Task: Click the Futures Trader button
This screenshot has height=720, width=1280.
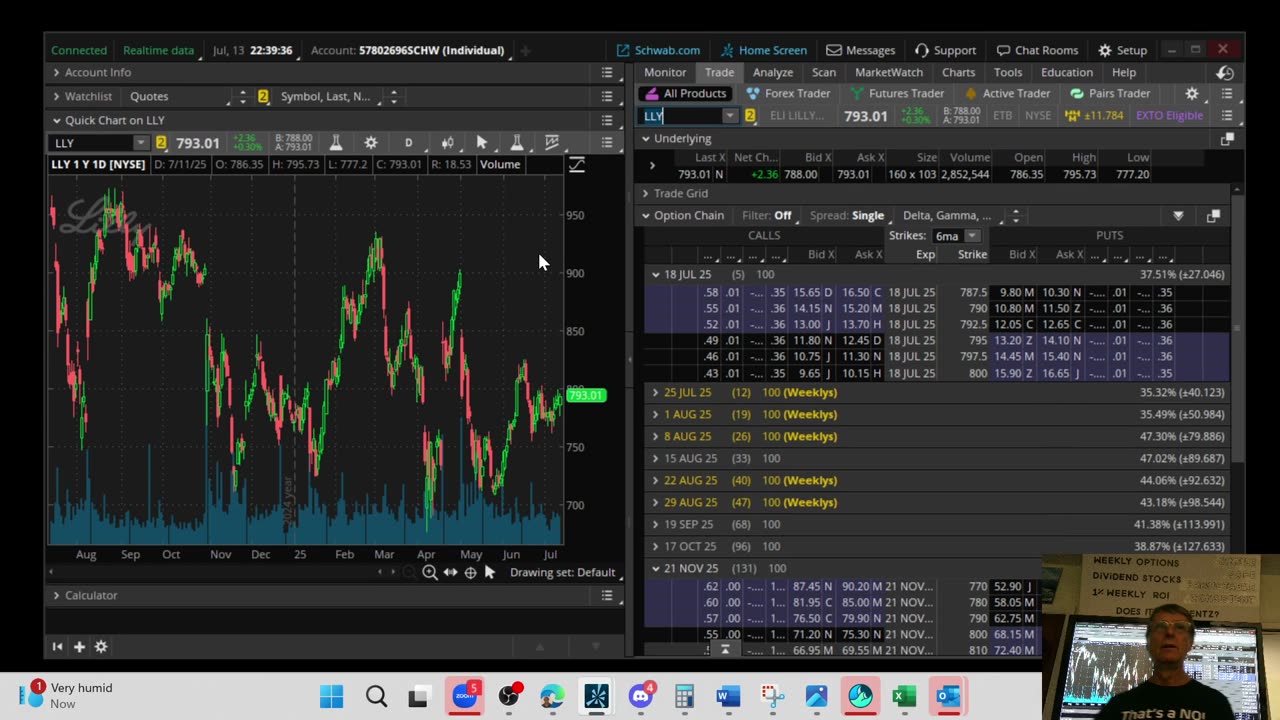Action: [x=896, y=93]
